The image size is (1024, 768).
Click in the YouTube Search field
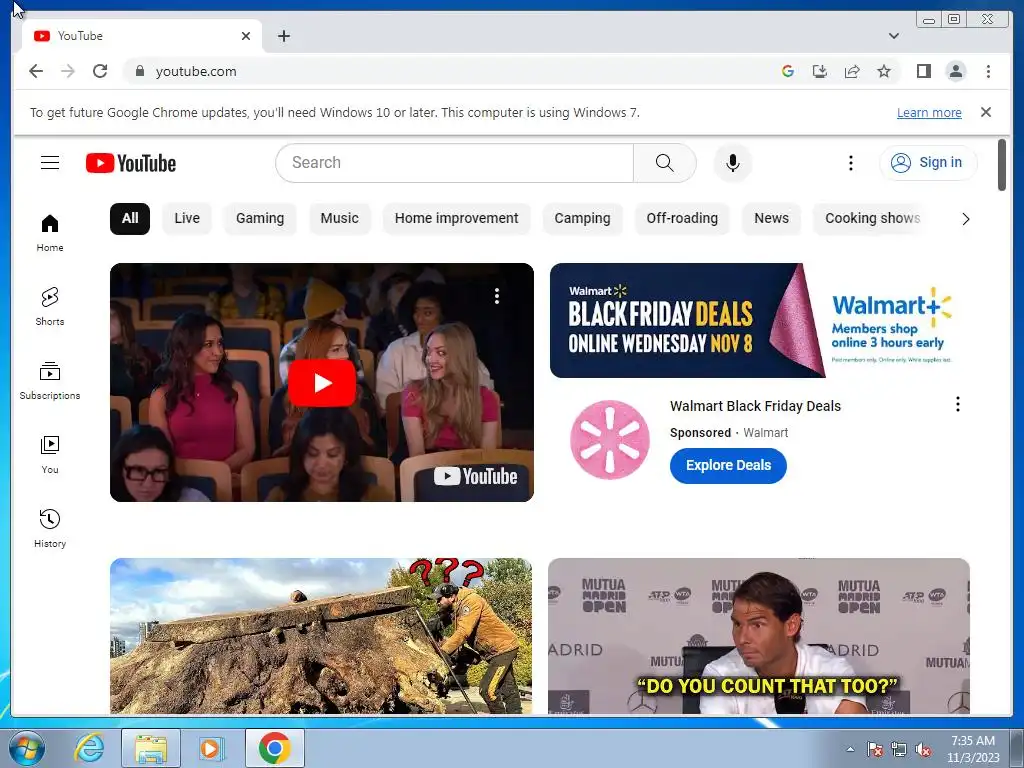(455, 163)
